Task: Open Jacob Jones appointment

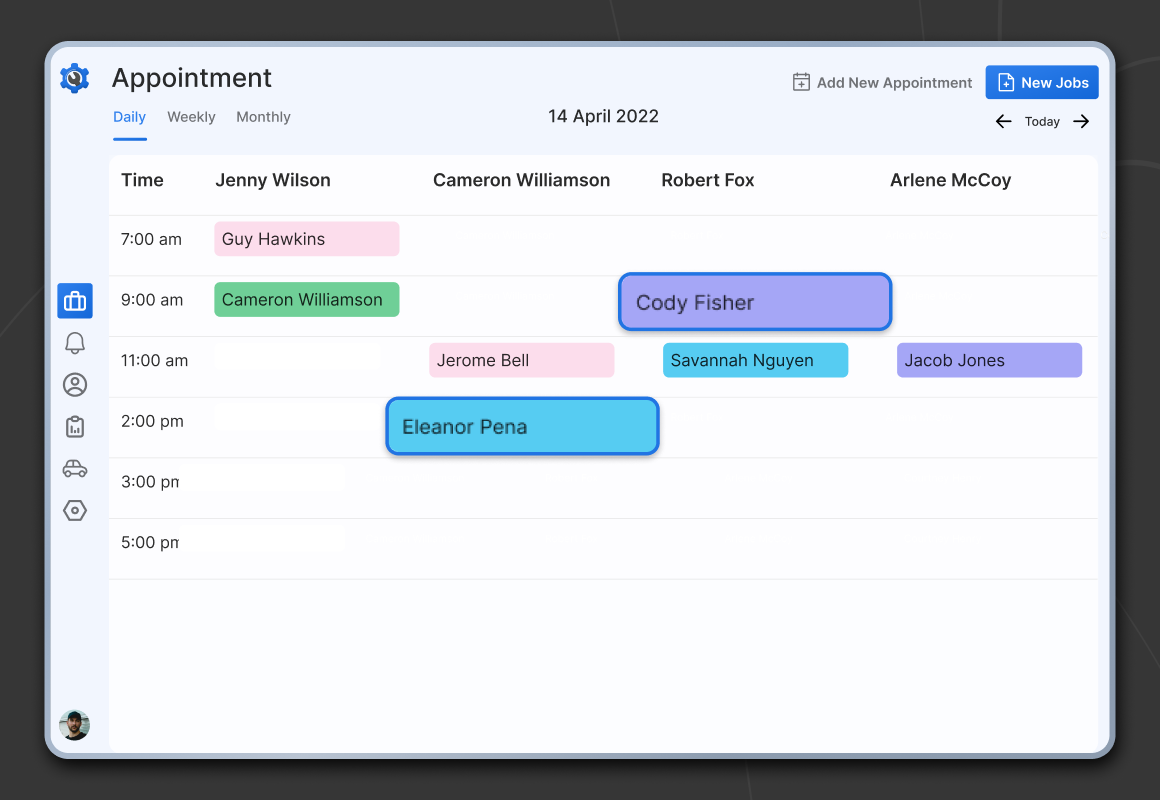Action: coord(989,360)
